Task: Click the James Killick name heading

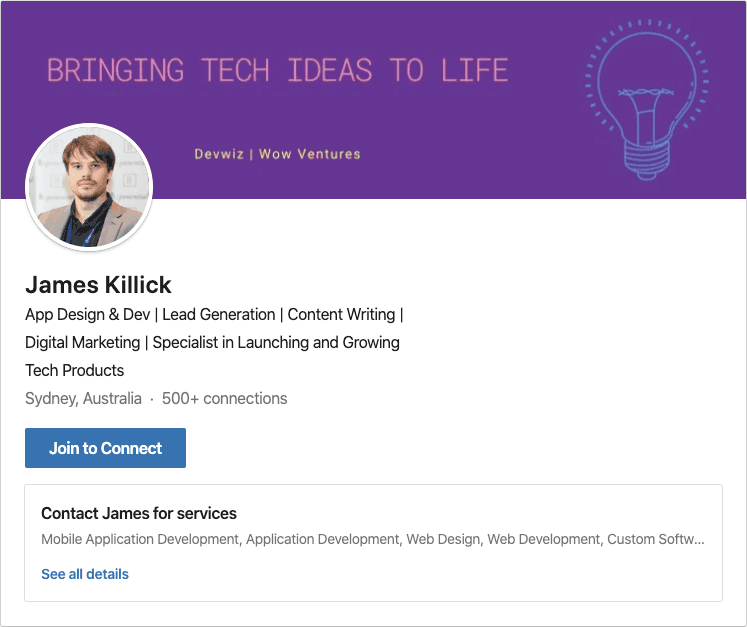Action: tap(98, 285)
